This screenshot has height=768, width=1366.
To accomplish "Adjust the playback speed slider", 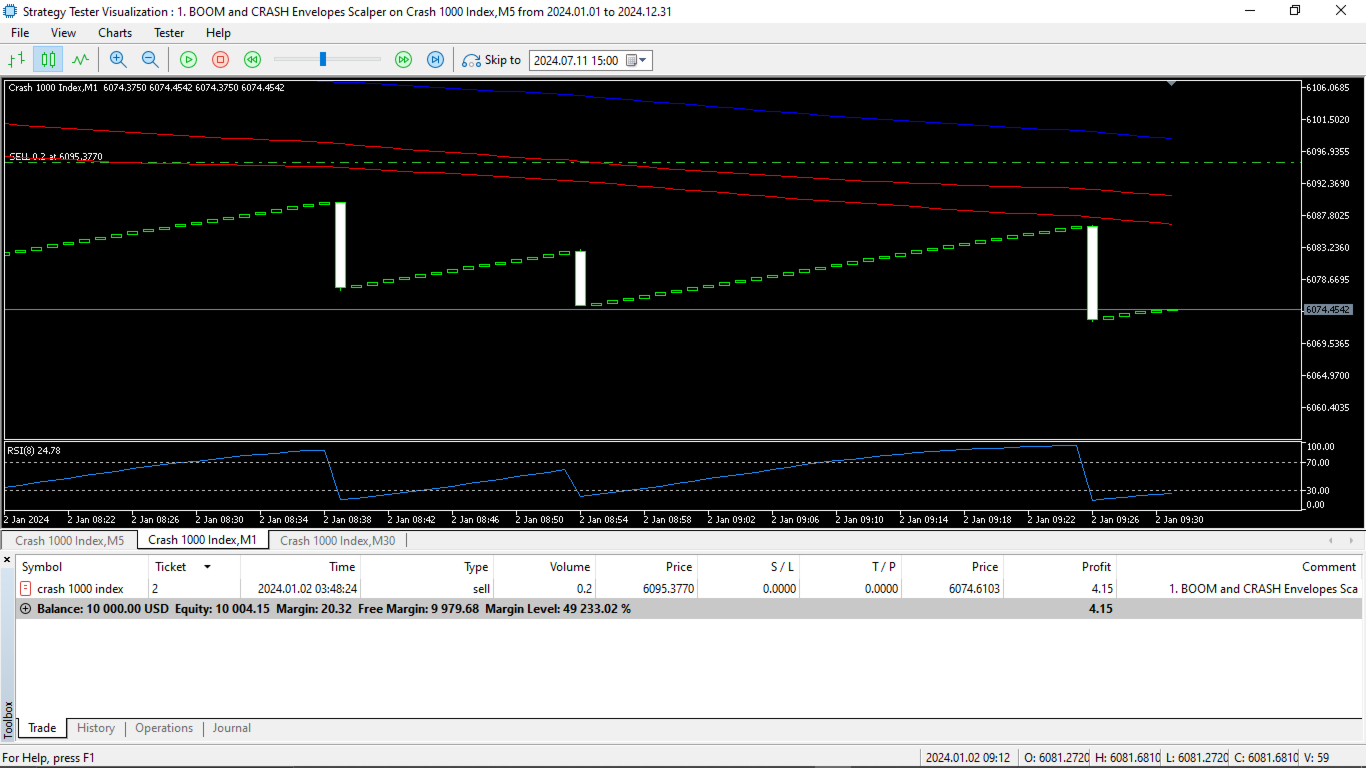I will tap(323, 60).
